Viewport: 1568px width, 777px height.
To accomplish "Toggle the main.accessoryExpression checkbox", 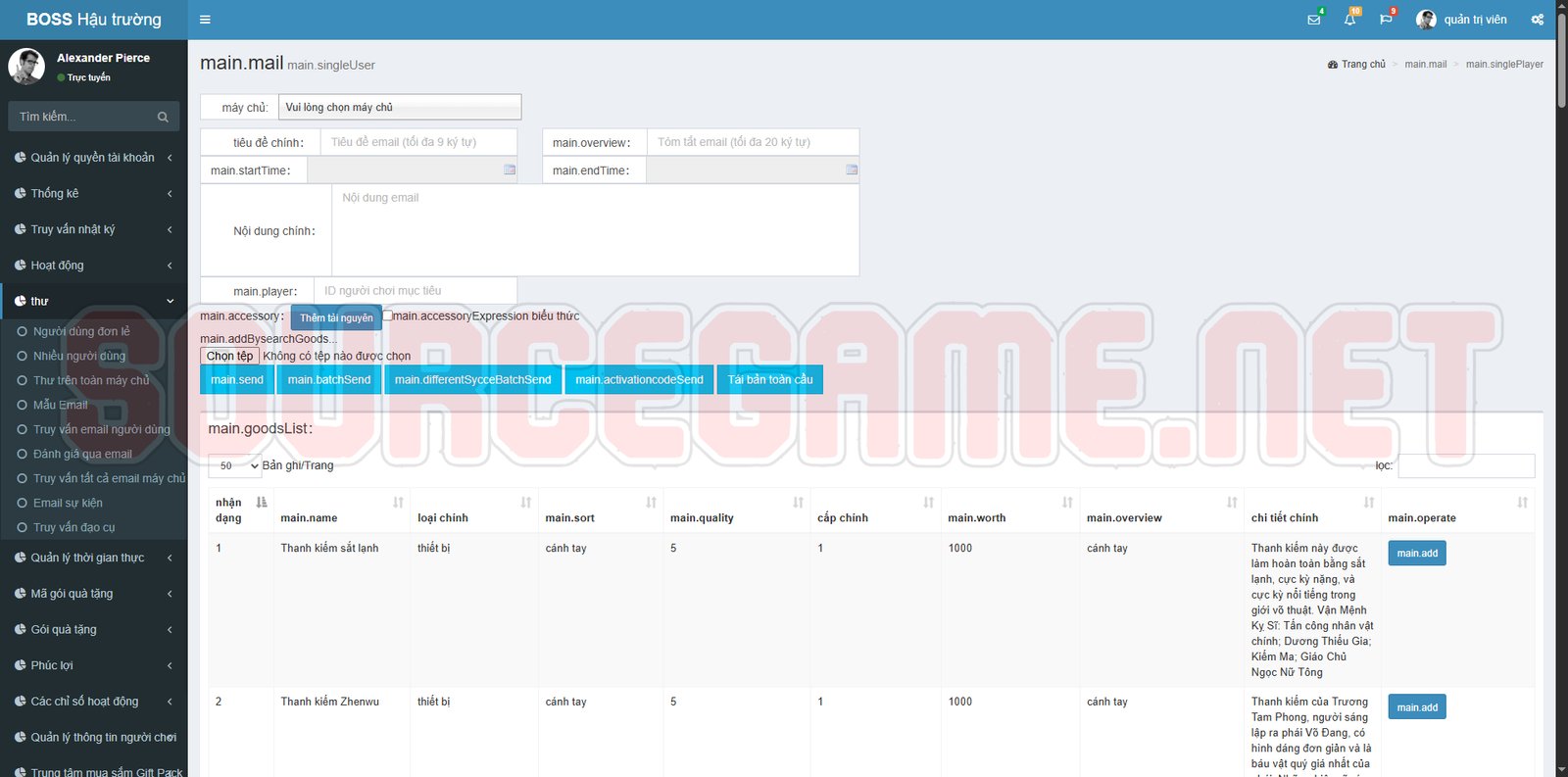I will click(x=388, y=316).
